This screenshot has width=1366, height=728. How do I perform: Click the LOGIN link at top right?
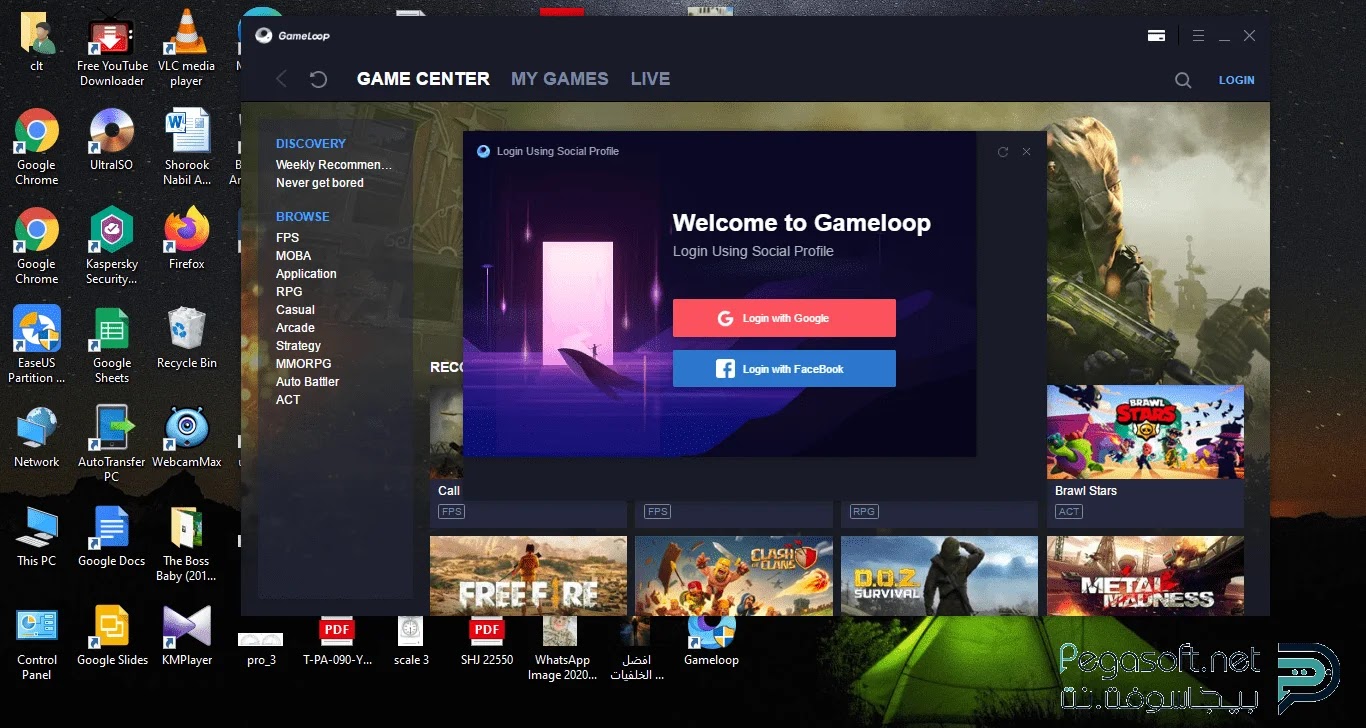[1236, 80]
